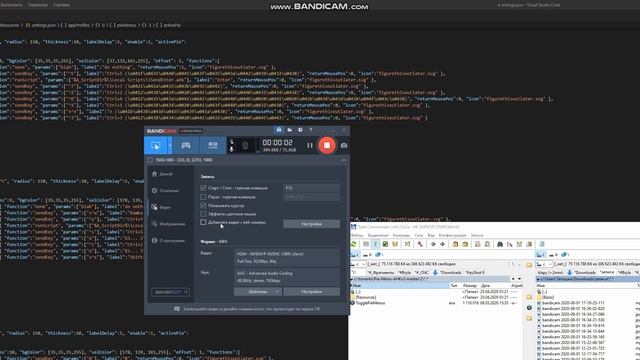Take a screenshot with the camera icon
Screen dimensions: 640x360
click(344, 146)
